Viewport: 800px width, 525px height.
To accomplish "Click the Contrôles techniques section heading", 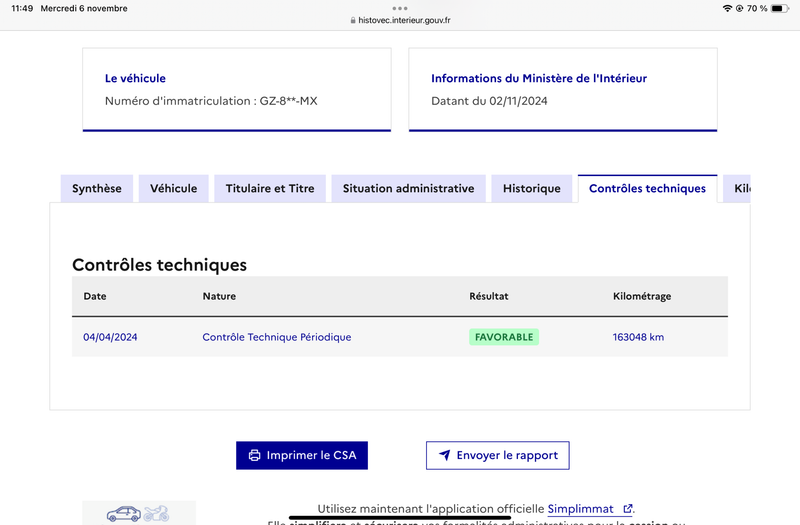I will point(159,265).
